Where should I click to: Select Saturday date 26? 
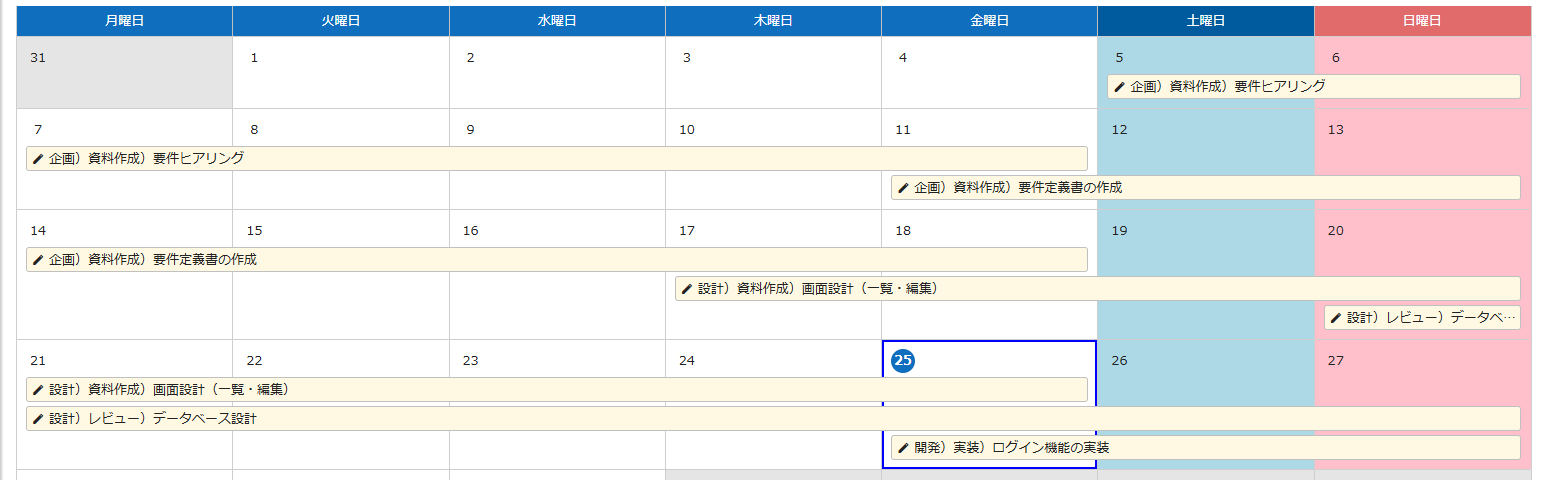point(1120,361)
